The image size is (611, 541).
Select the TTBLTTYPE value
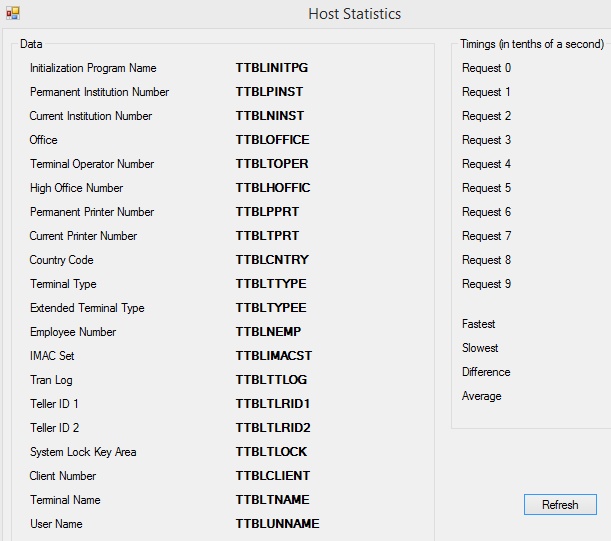tap(271, 284)
